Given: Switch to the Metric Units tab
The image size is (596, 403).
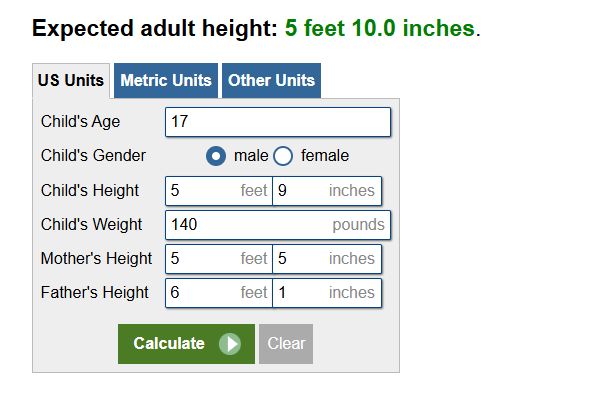Looking at the screenshot, I should [166, 81].
